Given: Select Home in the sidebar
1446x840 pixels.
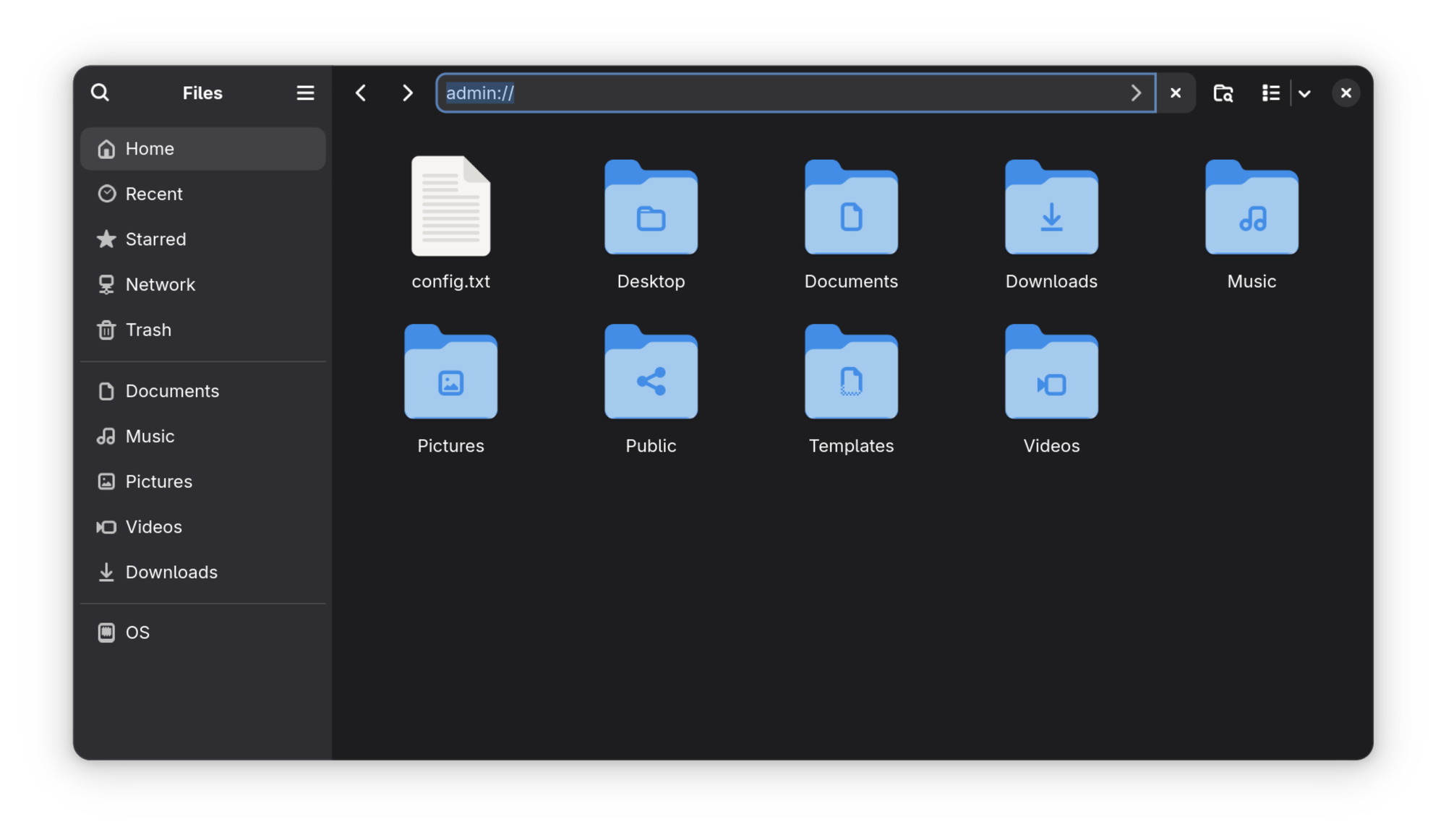Looking at the screenshot, I should coord(149,148).
